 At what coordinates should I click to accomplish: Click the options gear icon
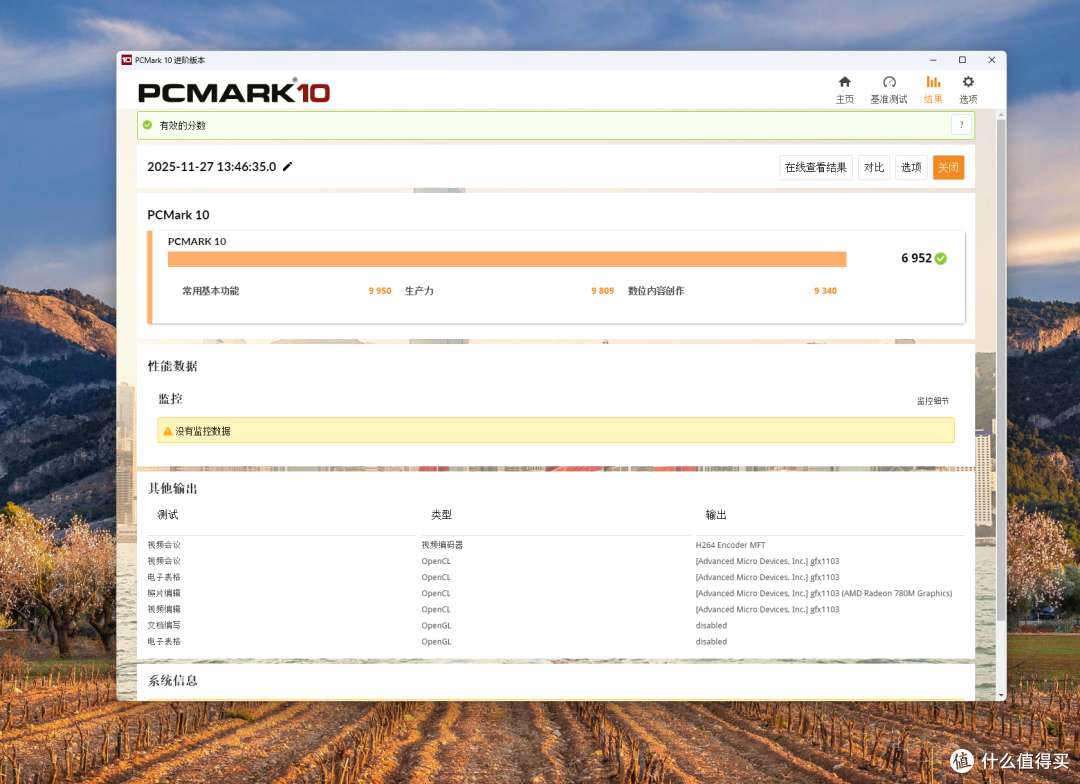click(968, 82)
